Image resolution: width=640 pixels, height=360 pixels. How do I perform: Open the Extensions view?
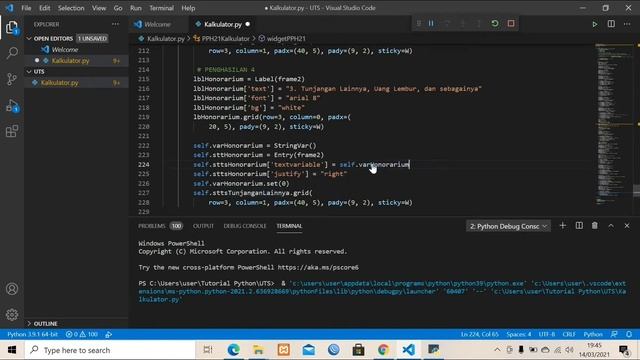pos(12,131)
